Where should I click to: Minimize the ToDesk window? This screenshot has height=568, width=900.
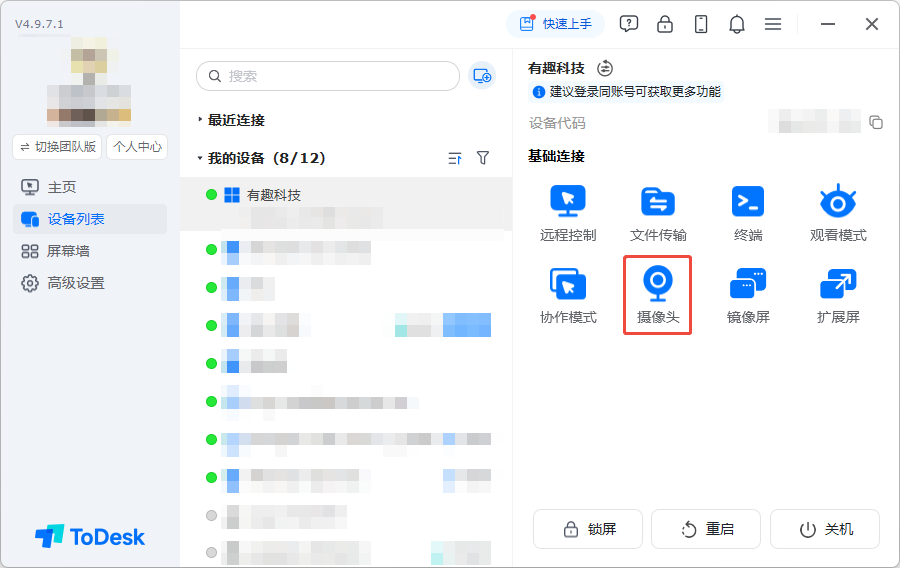pyautogui.click(x=828, y=24)
